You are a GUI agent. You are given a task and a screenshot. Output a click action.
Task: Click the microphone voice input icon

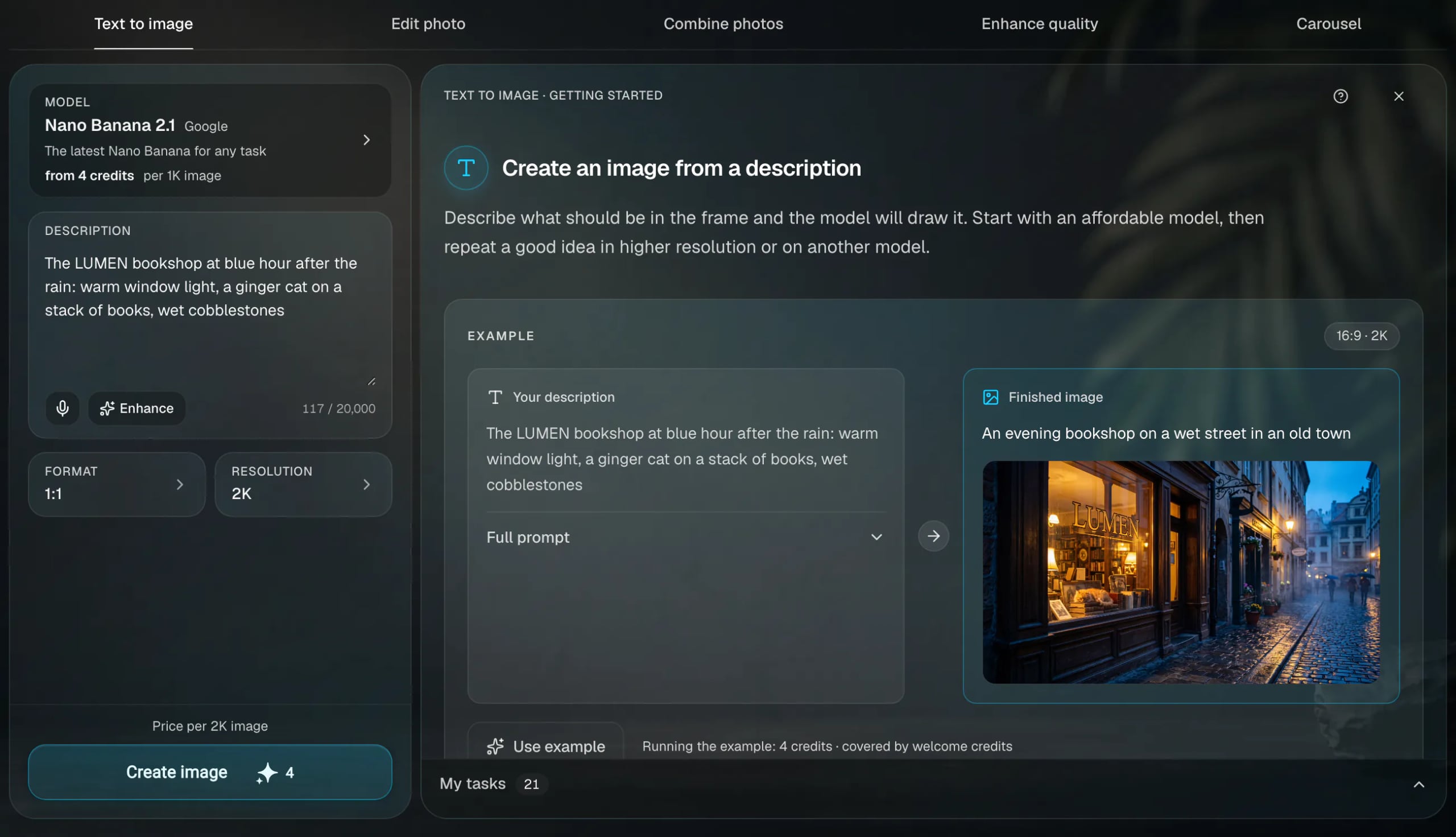pyautogui.click(x=62, y=408)
